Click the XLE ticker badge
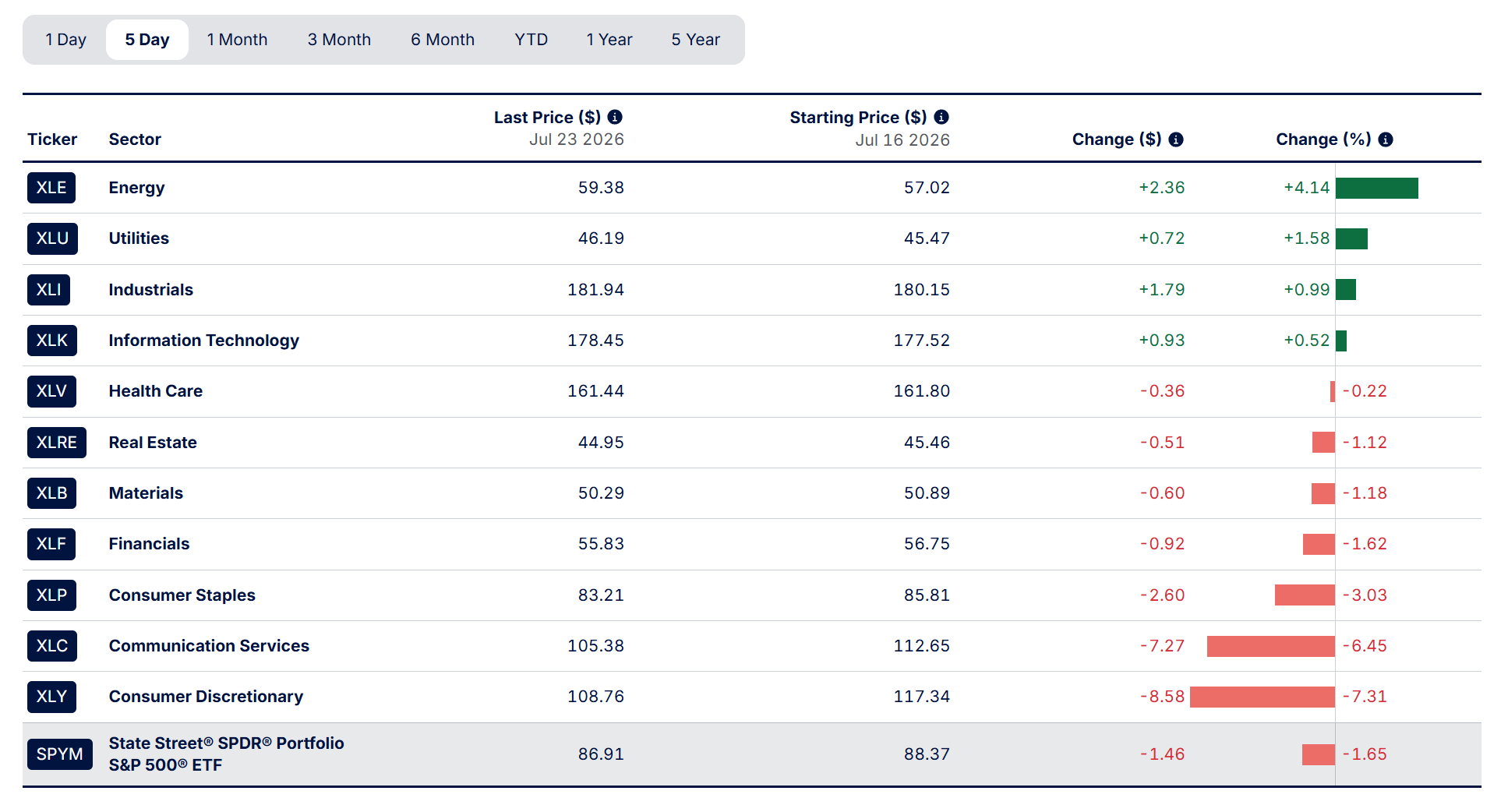This screenshot has width=1508, height=812. click(x=51, y=188)
